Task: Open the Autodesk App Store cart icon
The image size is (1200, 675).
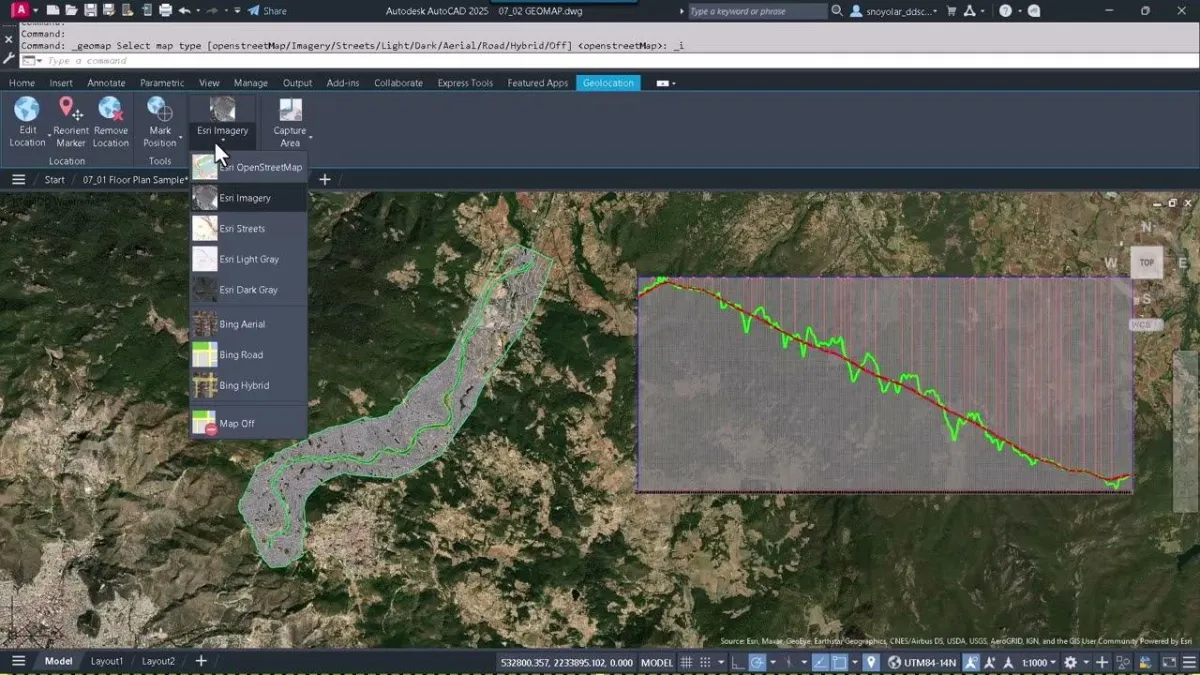Action: (x=951, y=11)
